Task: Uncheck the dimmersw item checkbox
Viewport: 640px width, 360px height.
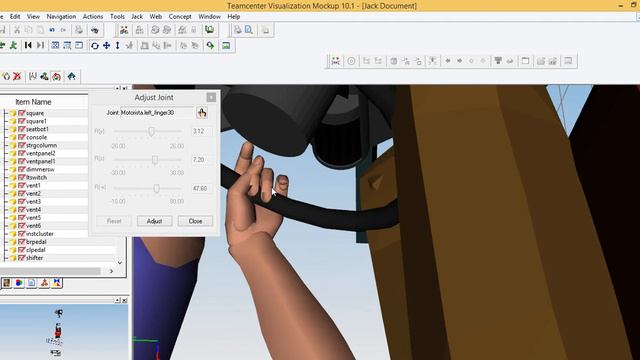Action: 22,169
